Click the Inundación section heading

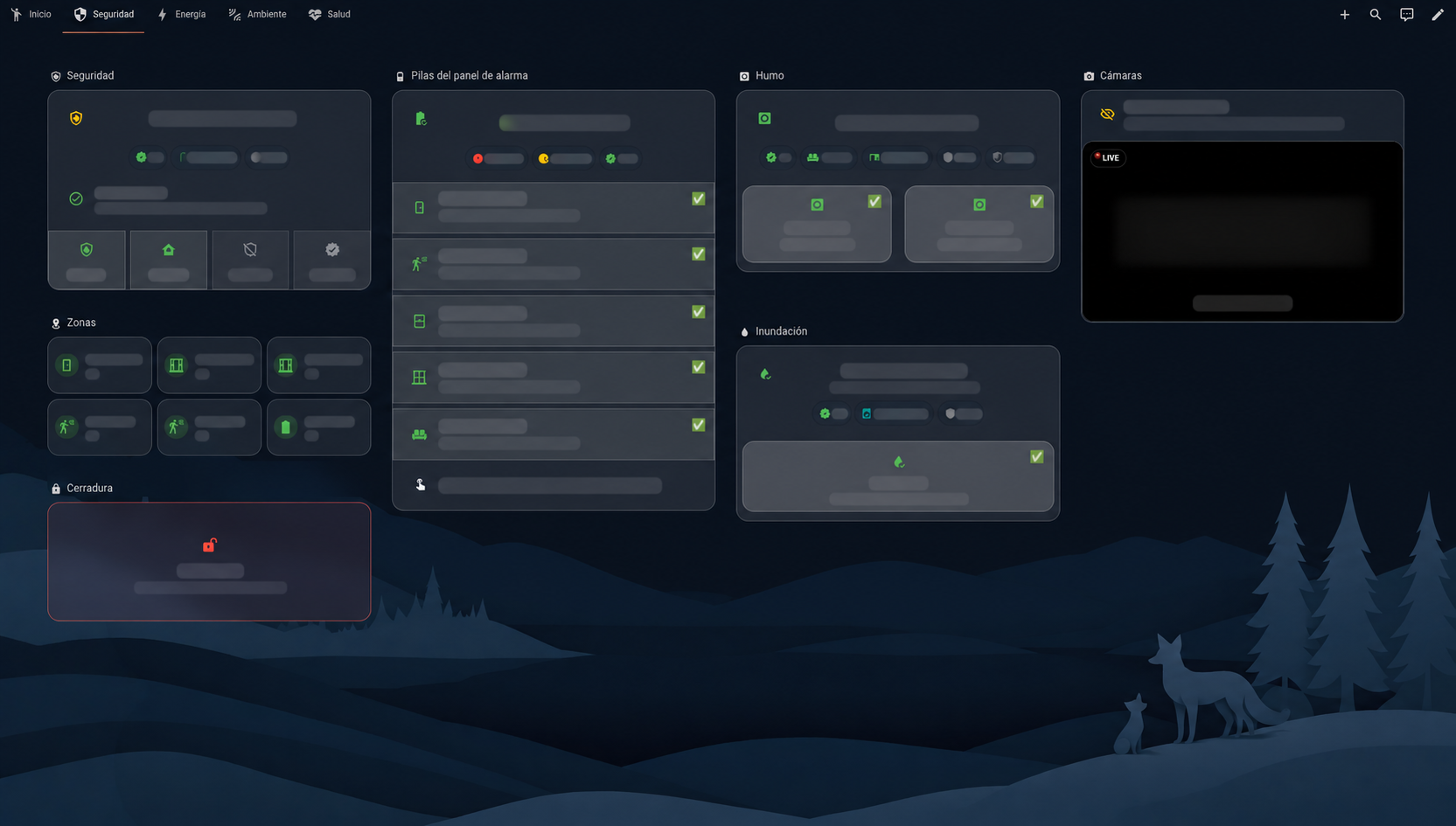coord(781,331)
